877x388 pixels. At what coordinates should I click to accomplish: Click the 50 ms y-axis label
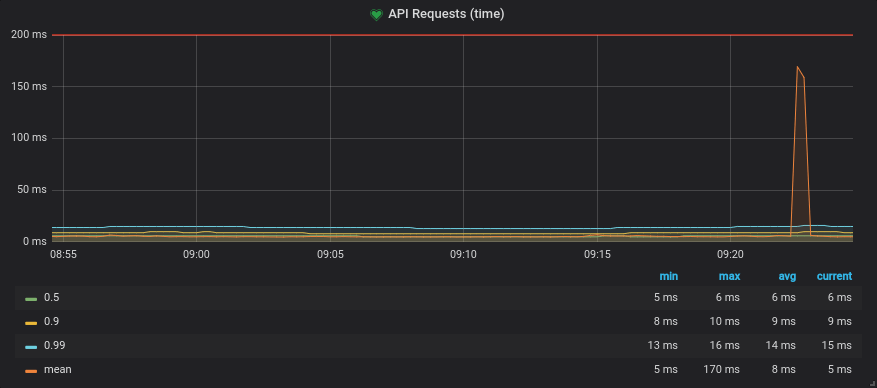tap(31, 190)
